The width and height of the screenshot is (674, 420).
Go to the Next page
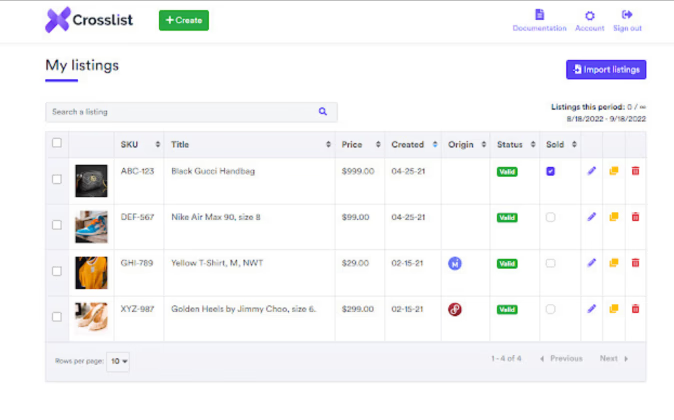(614, 359)
